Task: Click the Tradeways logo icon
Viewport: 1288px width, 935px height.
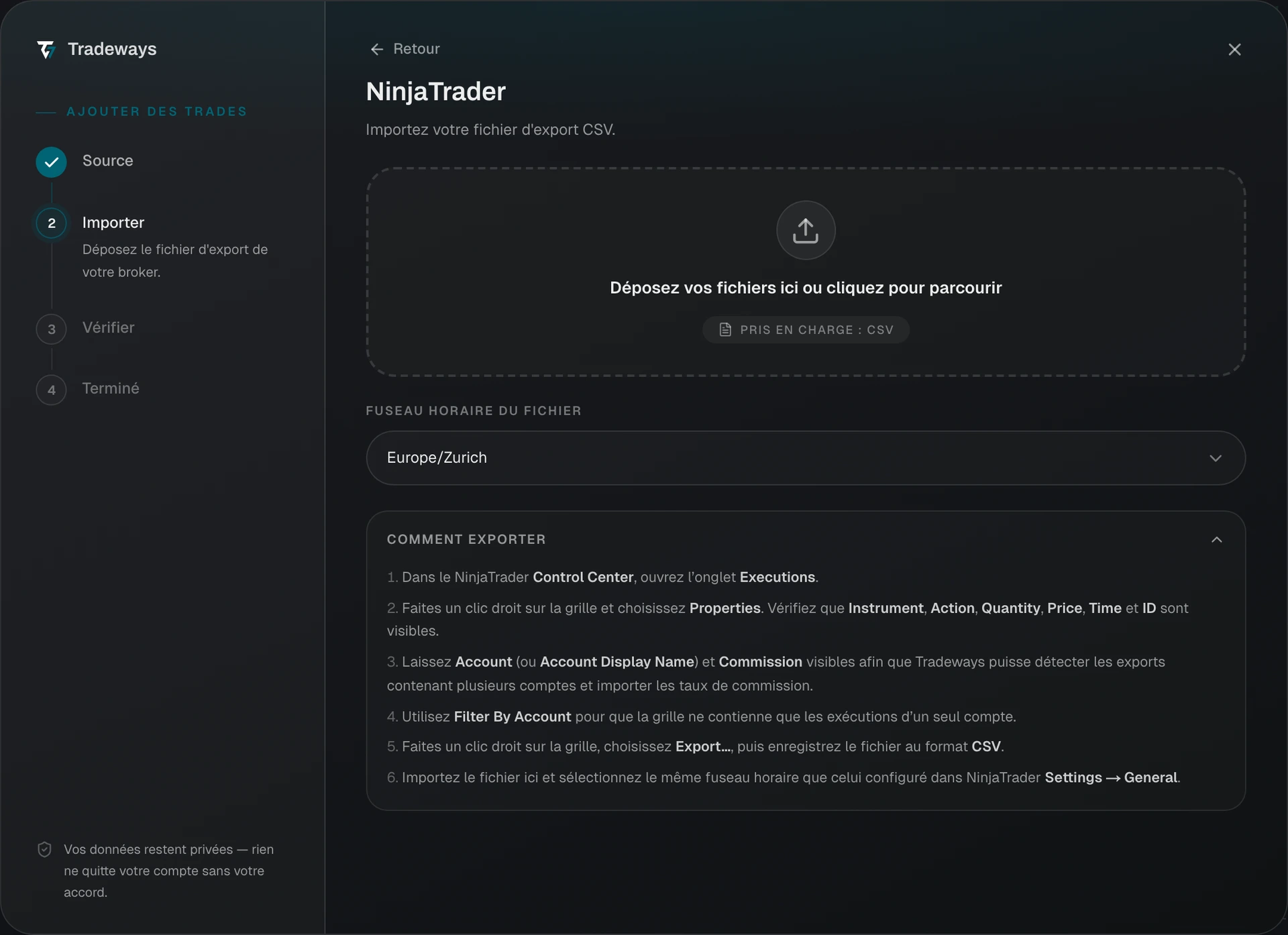Action: point(46,49)
